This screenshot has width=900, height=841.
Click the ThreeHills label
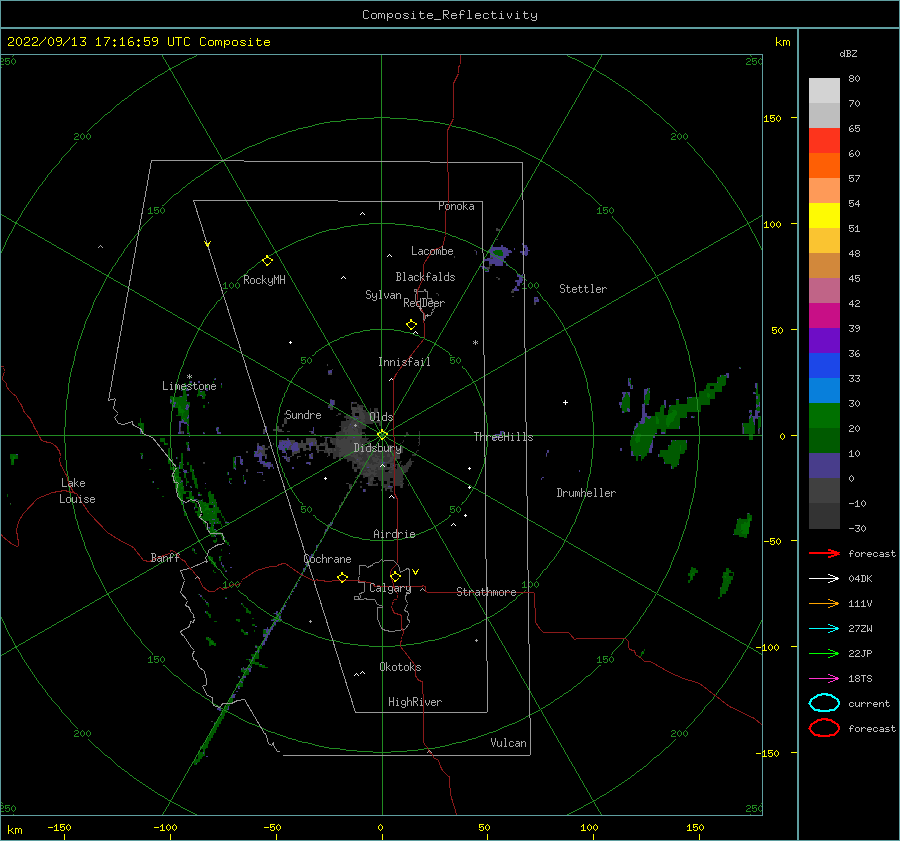tap(503, 437)
